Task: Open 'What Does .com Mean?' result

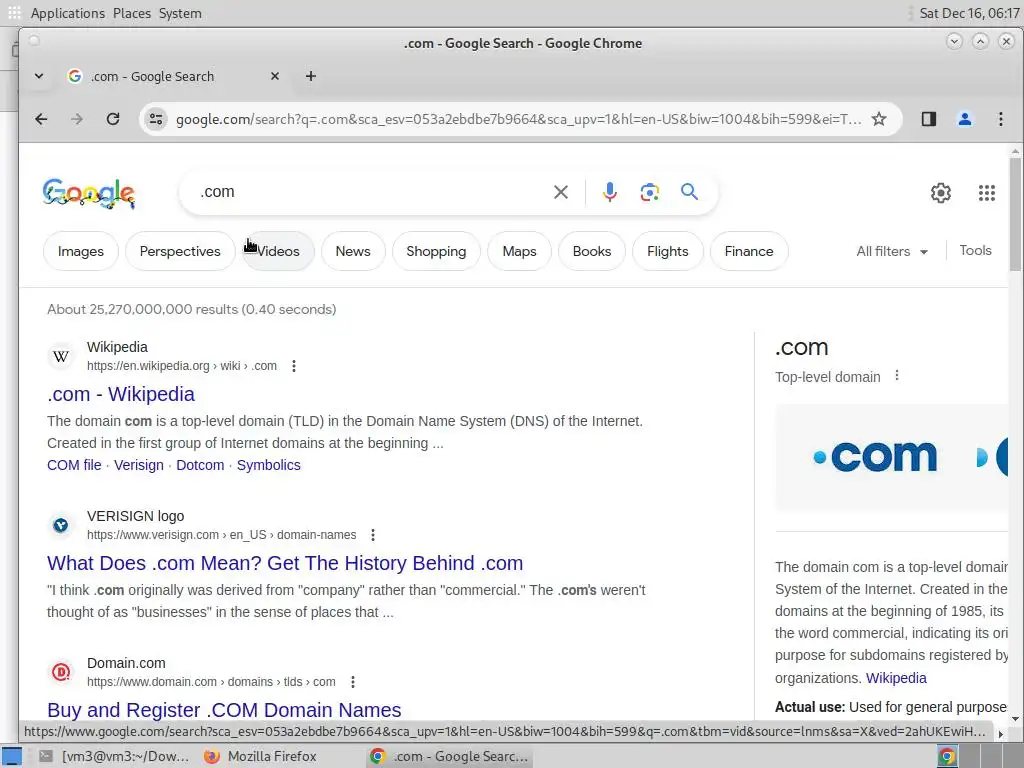Action: click(x=285, y=564)
